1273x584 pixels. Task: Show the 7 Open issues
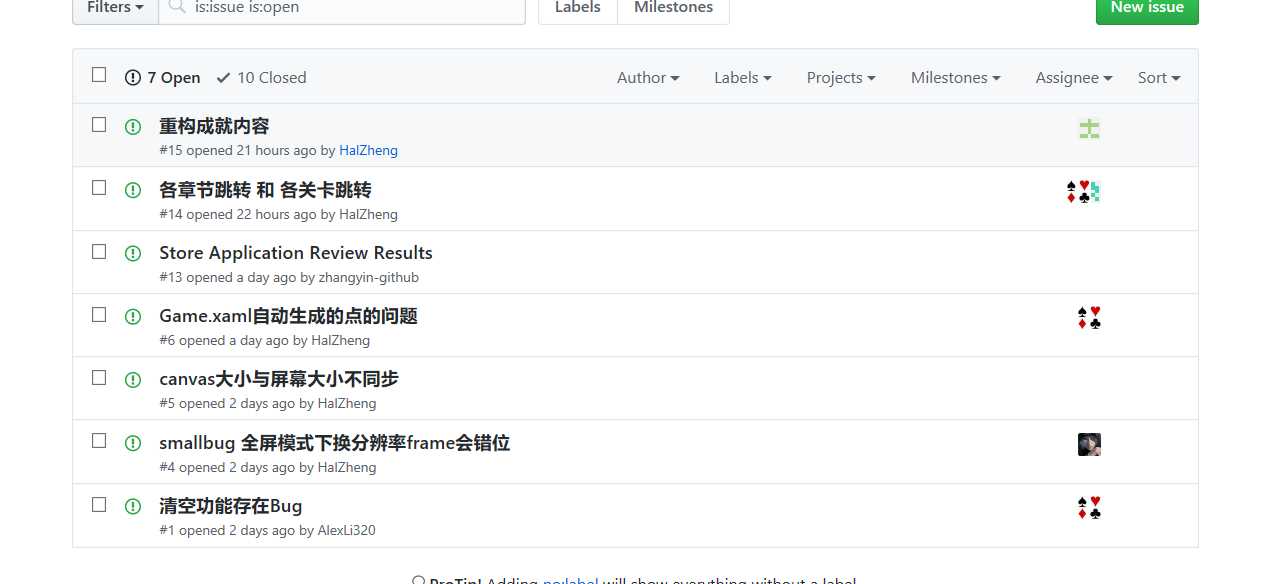click(162, 77)
